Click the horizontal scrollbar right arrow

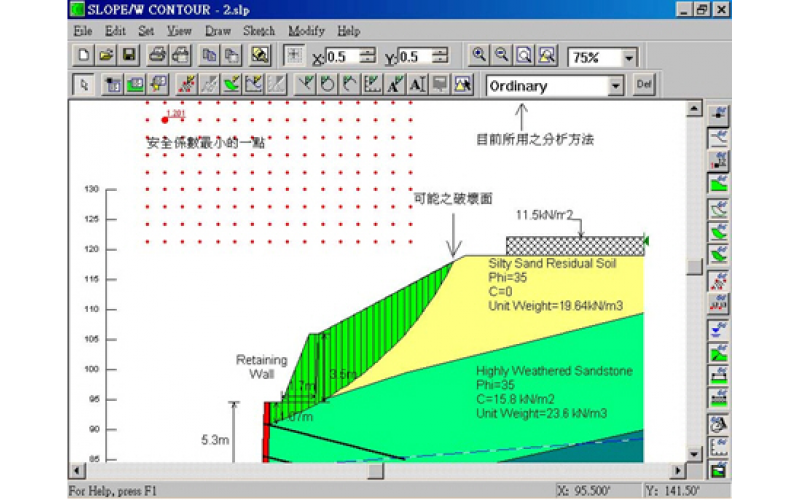(x=678, y=470)
